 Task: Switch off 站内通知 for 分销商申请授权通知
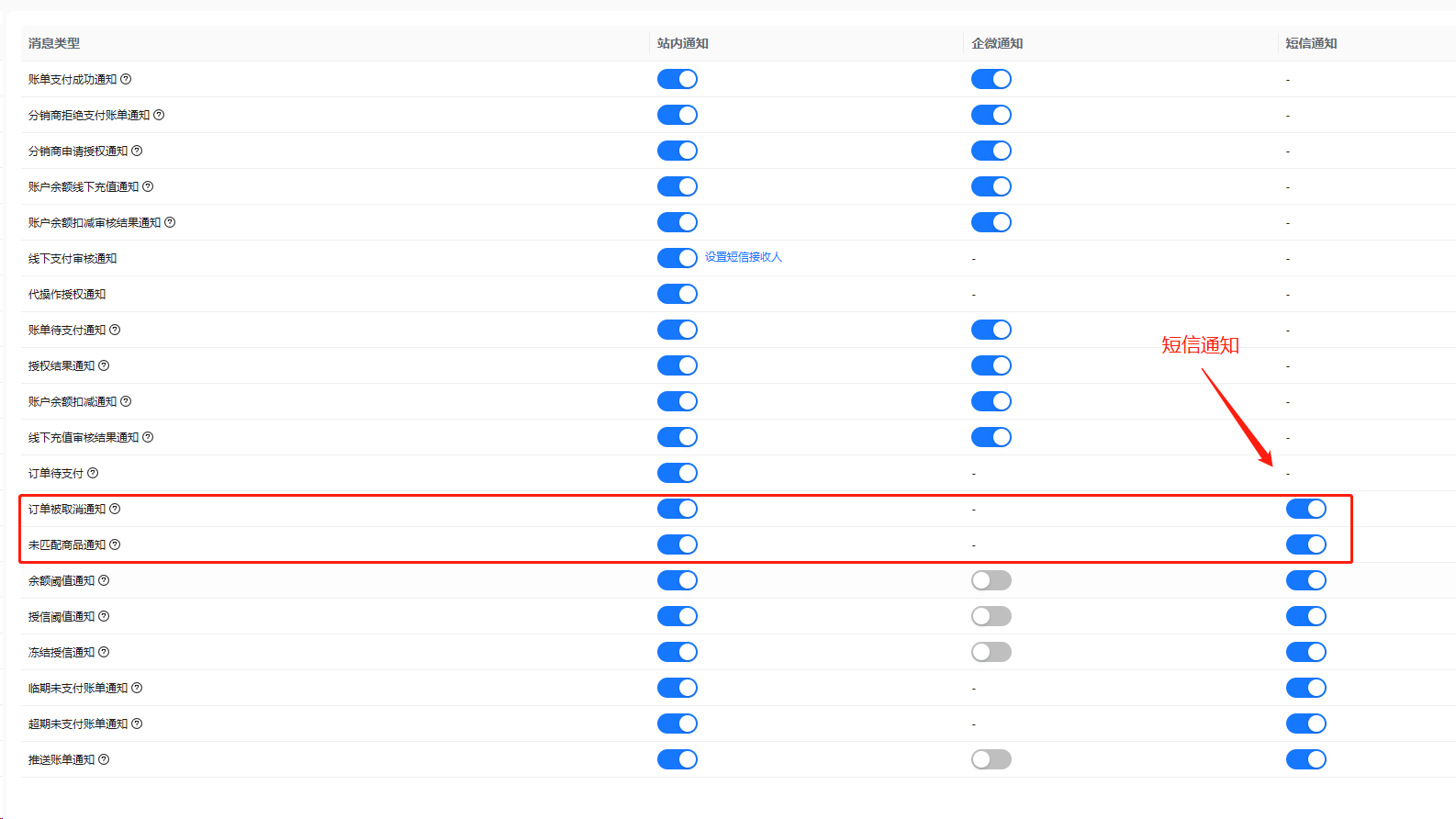click(678, 151)
